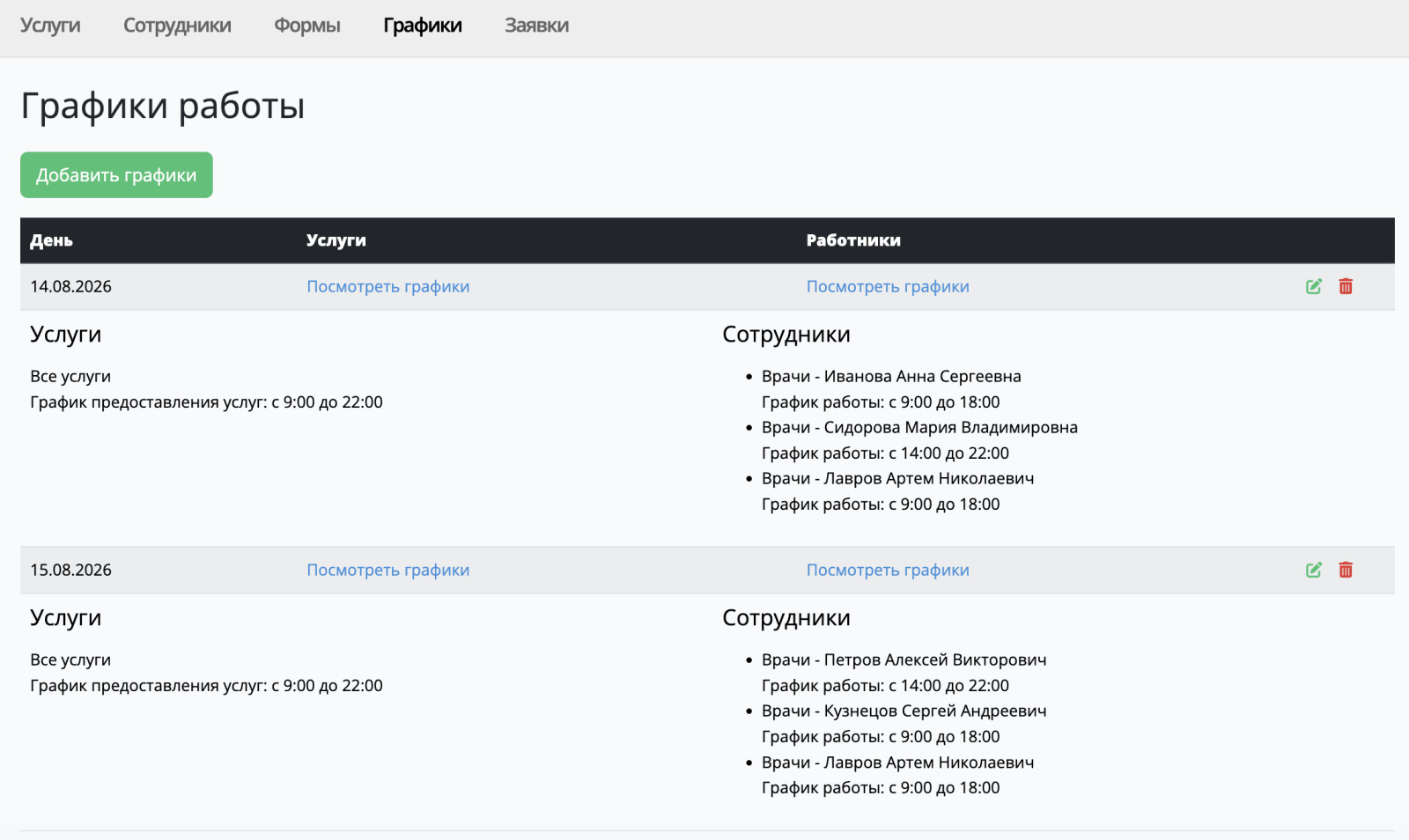
Task: Click Сотрудники heading under 15.08.2026
Action: (x=786, y=618)
